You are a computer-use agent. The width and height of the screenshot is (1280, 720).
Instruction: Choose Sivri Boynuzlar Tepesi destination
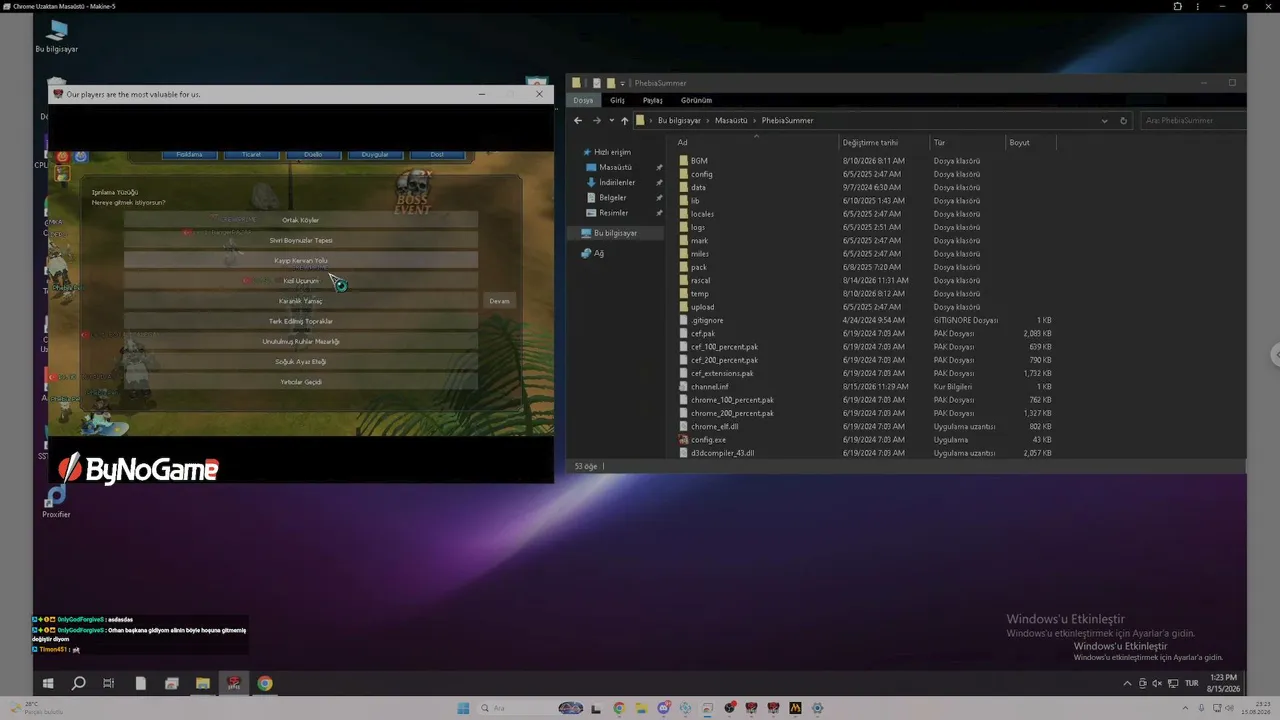(x=301, y=240)
